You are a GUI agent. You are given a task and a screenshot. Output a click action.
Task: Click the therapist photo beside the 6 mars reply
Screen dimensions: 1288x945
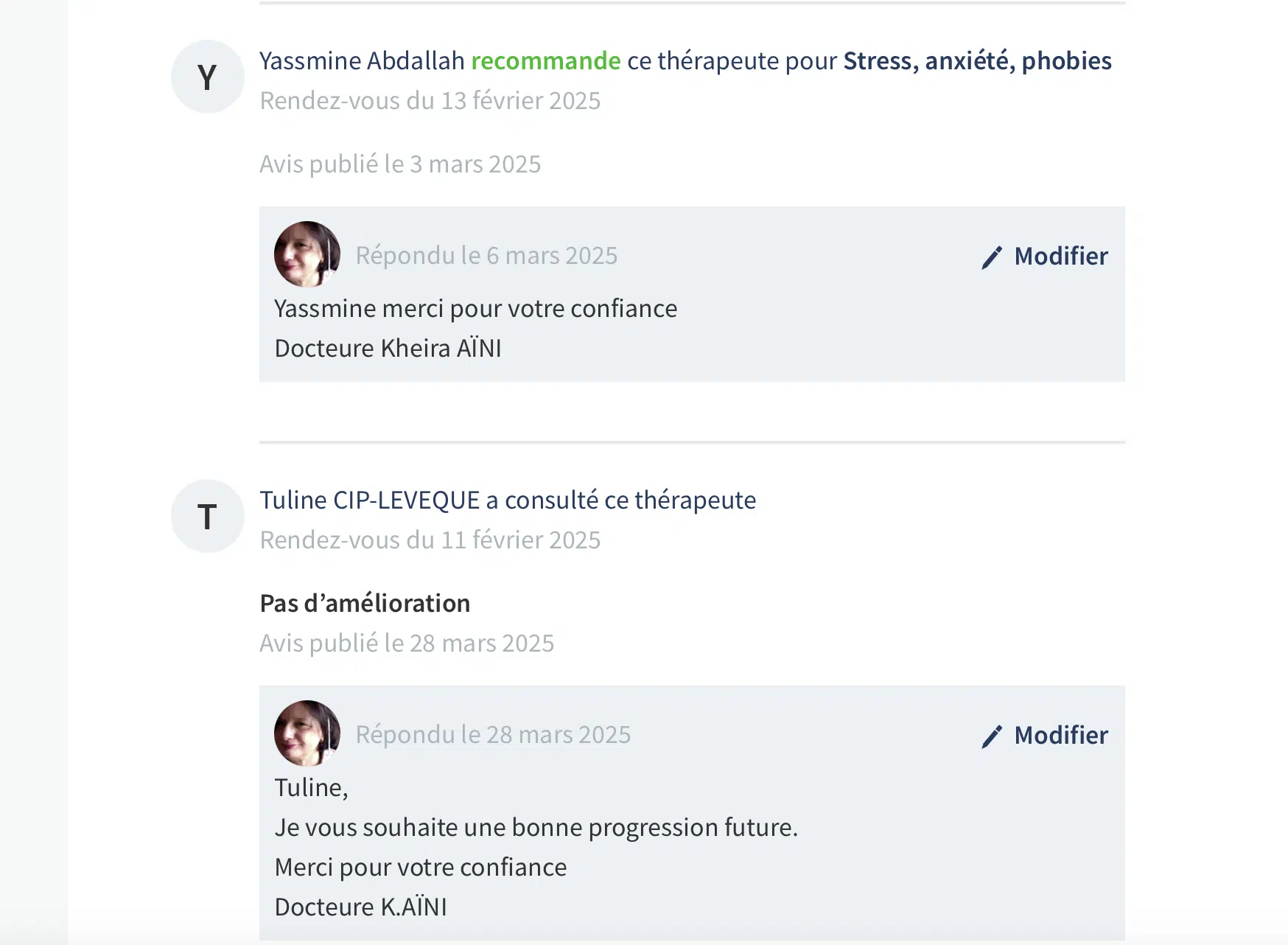(x=307, y=254)
